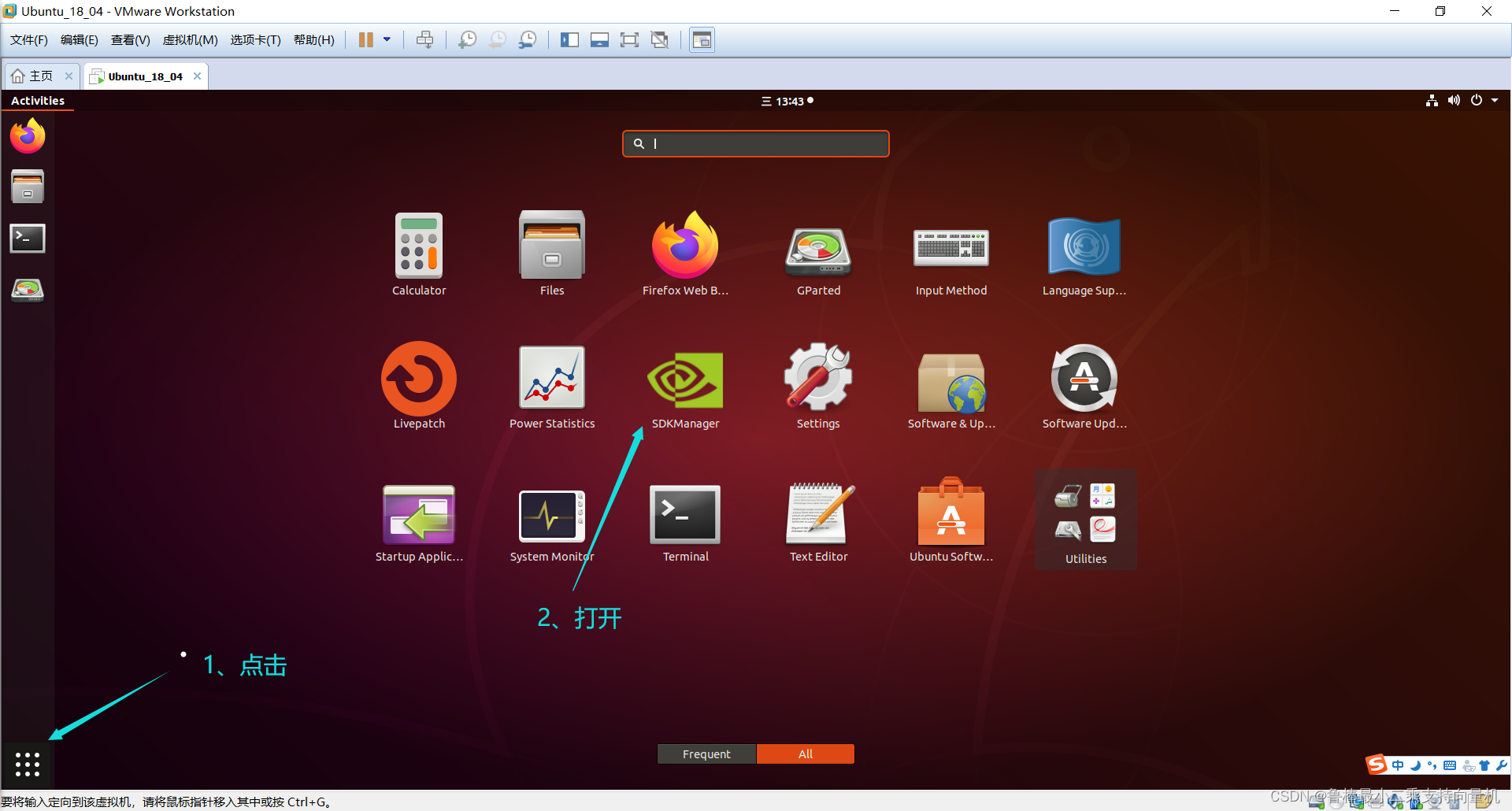Image resolution: width=1512 pixels, height=811 pixels.
Task: Open the clock and notifications menu
Action: click(787, 101)
